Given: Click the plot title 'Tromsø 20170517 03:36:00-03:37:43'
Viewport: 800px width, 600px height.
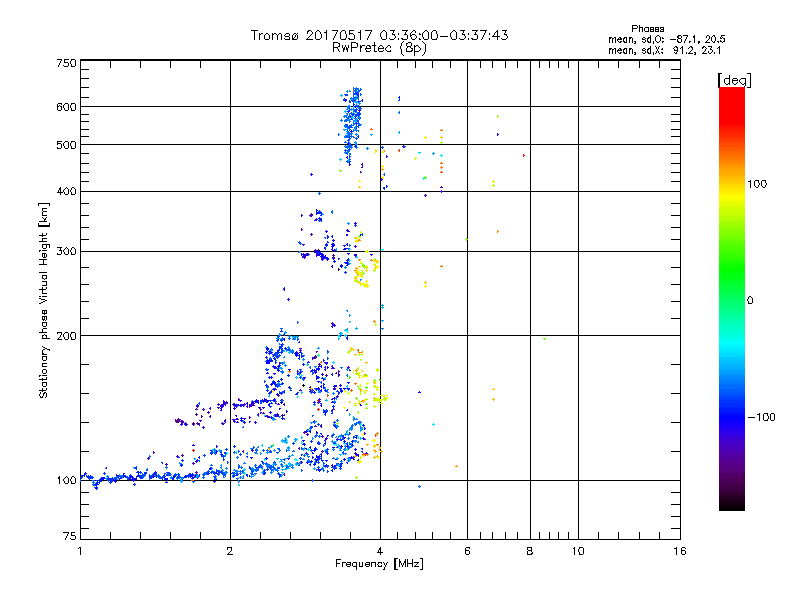Looking at the screenshot, I should [379, 35].
